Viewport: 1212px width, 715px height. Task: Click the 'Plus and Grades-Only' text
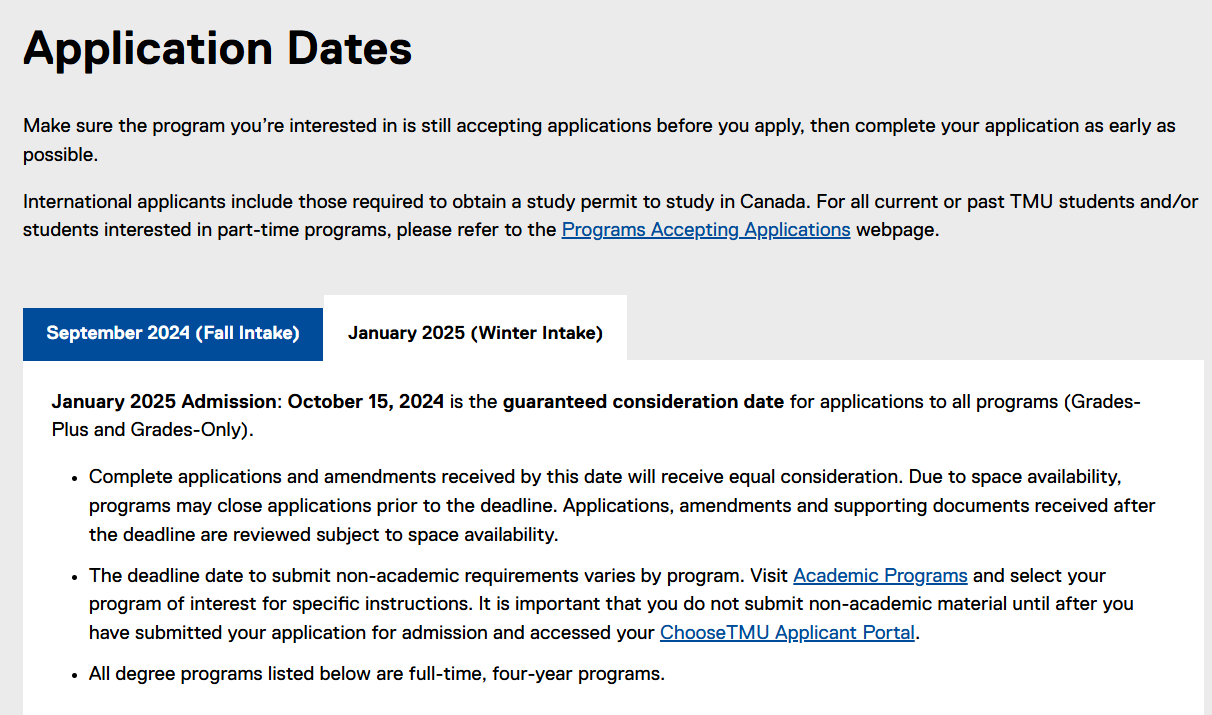click(152, 430)
